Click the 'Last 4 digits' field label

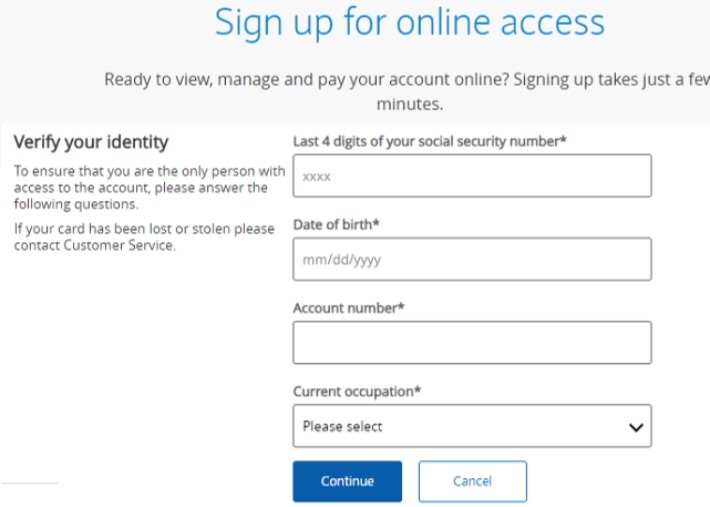click(430, 142)
